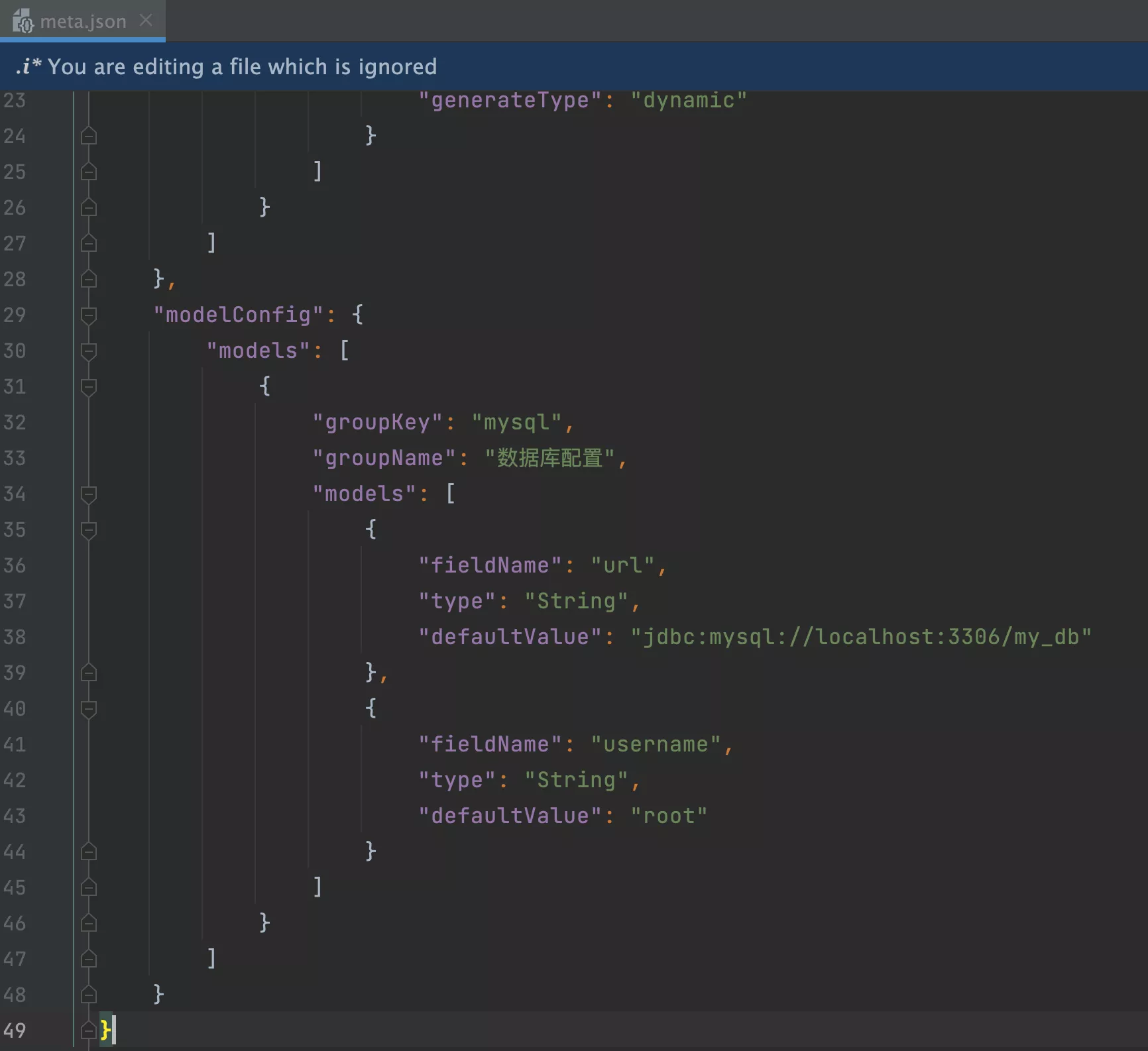
Task: Collapse the url field object on line 35
Action: 89,529
